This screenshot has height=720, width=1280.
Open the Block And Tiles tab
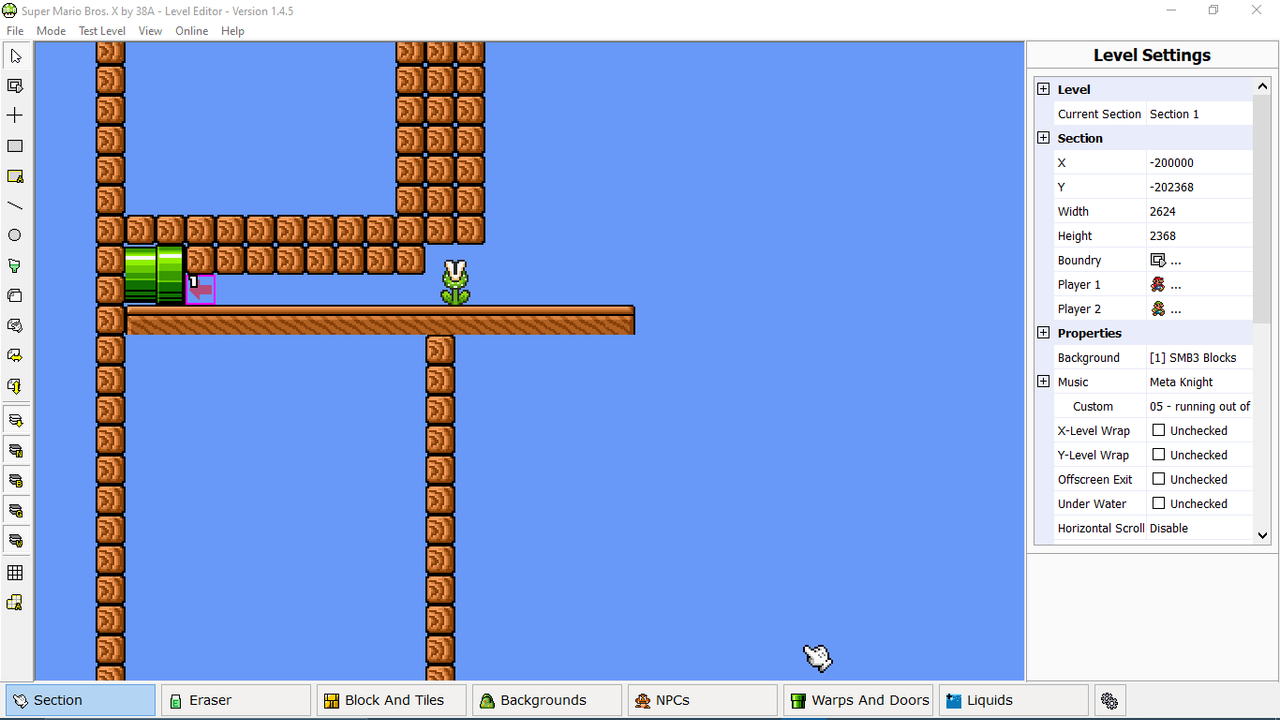coord(392,700)
